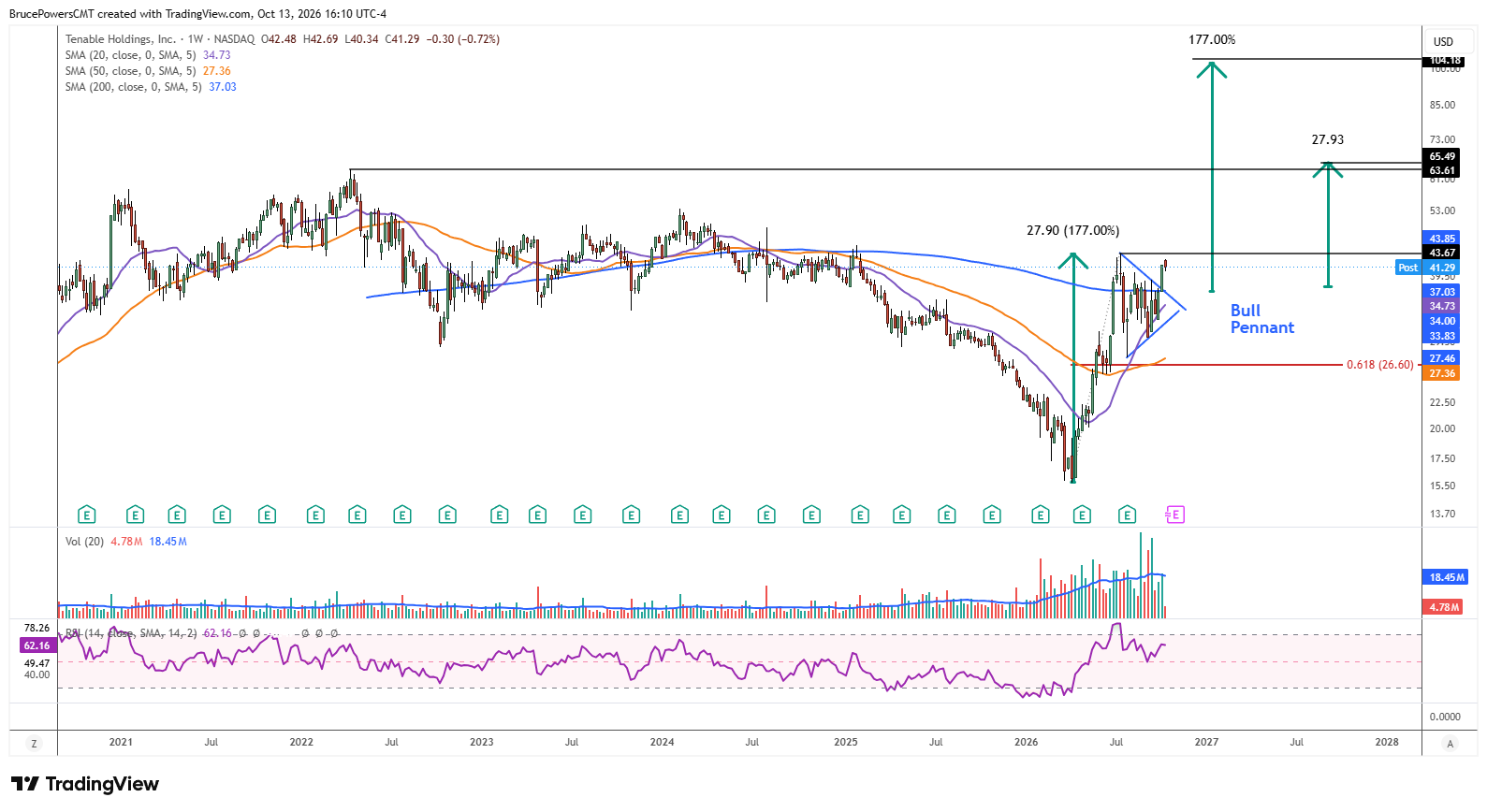
Task: Click the purple 62.16 RSI value label
Action: [x=37, y=645]
